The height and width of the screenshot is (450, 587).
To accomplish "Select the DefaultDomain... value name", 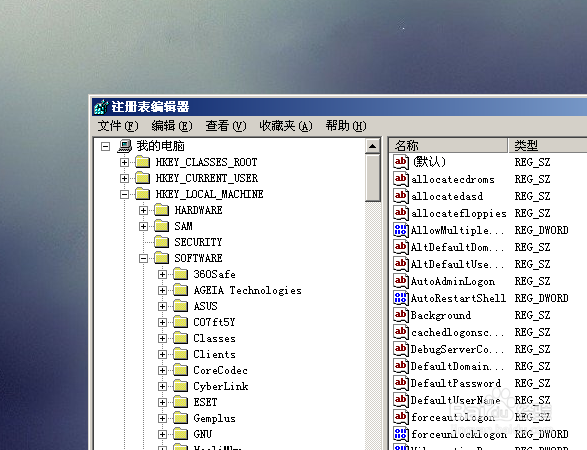I will point(457,366).
